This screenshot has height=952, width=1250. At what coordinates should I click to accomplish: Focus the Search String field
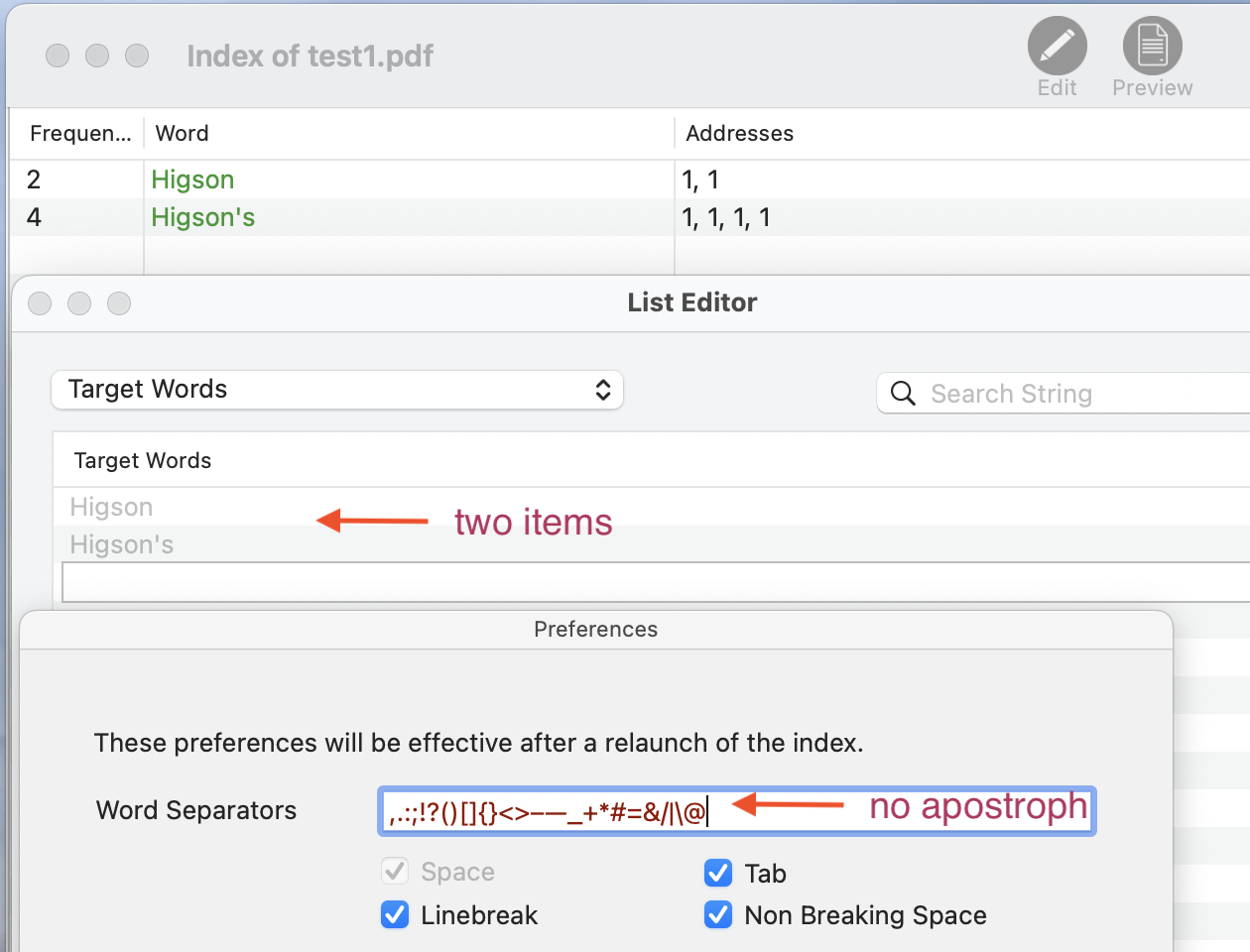pos(1062,394)
